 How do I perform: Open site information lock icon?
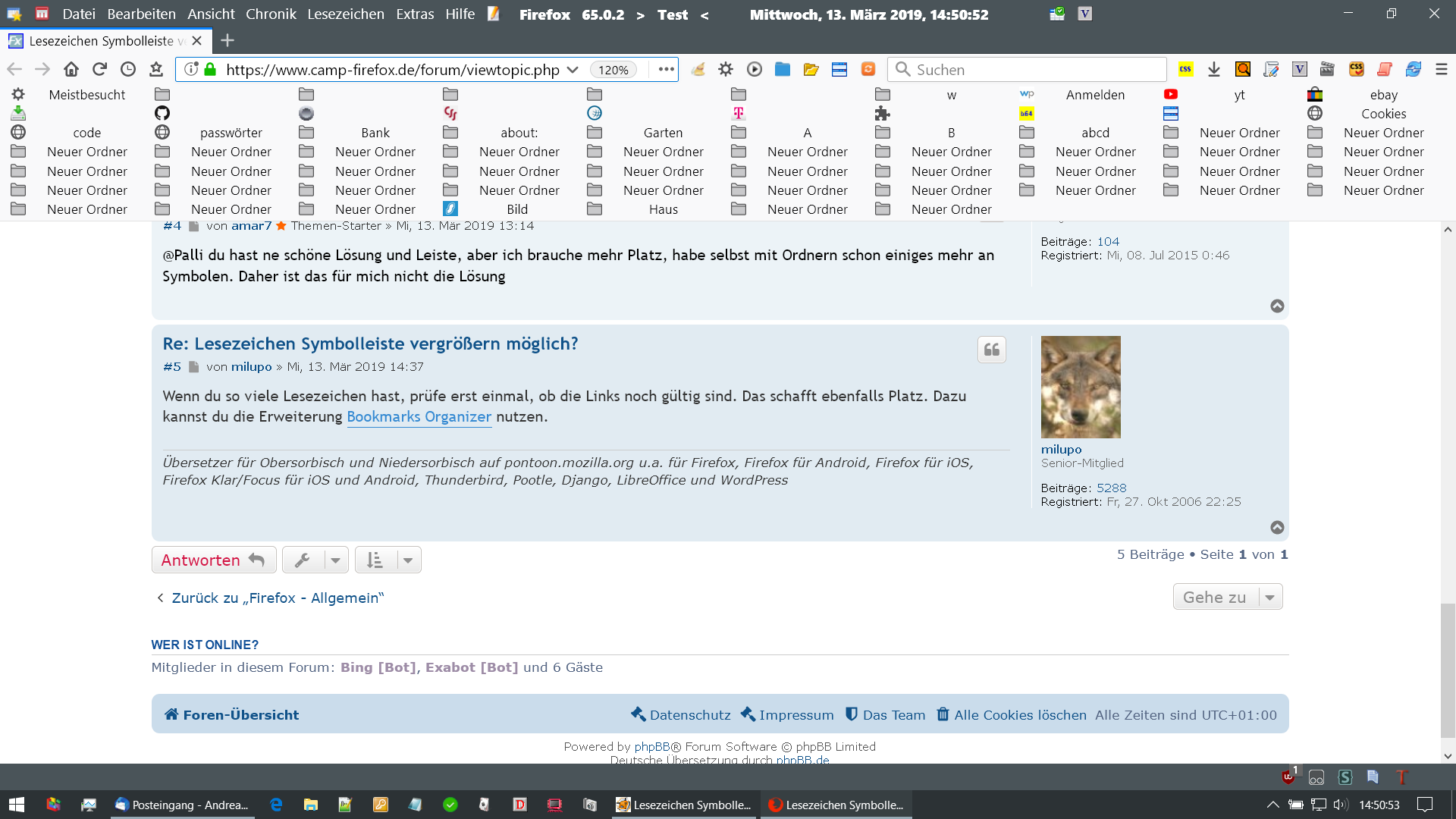(x=211, y=70)
